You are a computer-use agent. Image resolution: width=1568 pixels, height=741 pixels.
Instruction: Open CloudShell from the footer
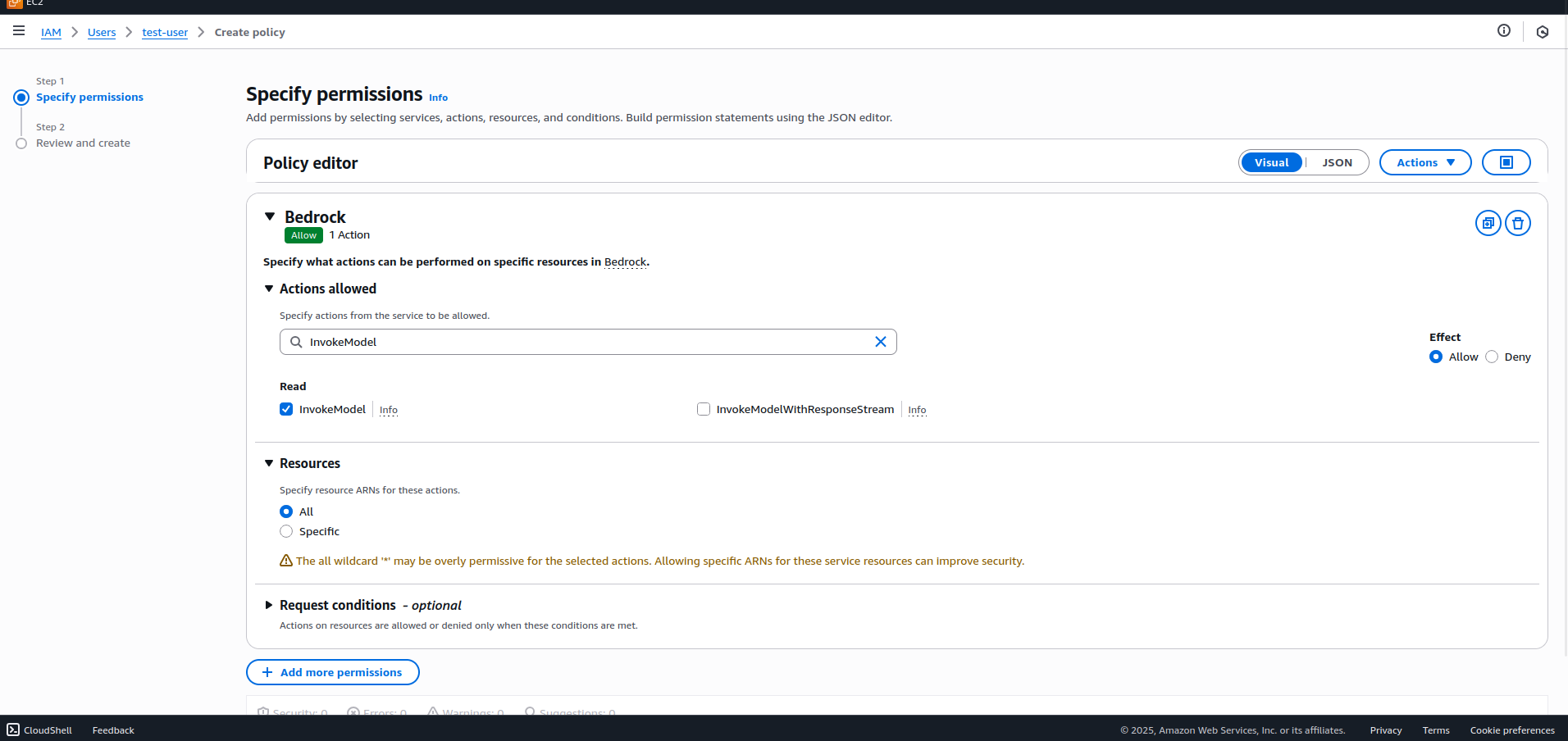tap(39, 730)
